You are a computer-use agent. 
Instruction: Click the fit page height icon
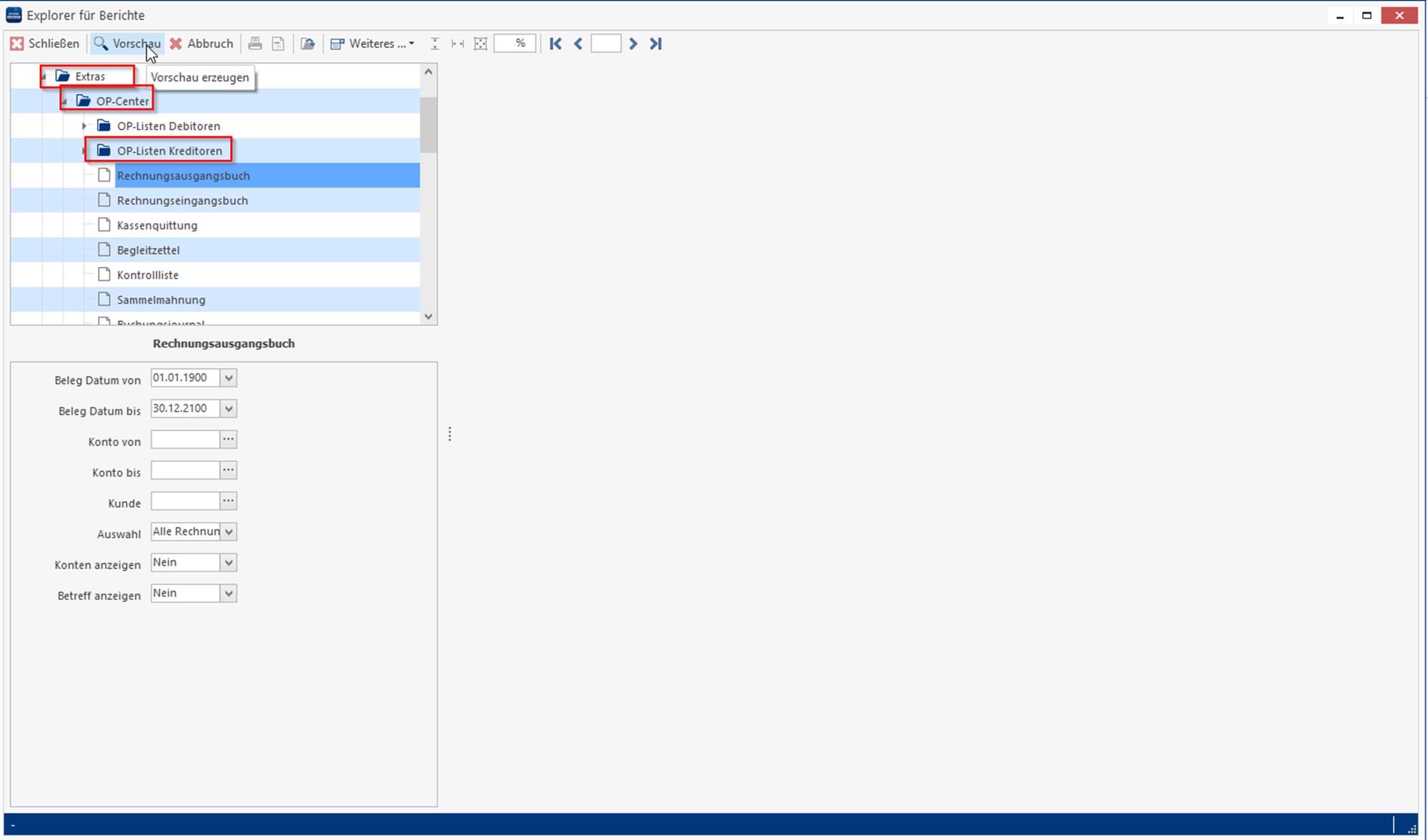(435, 44)
